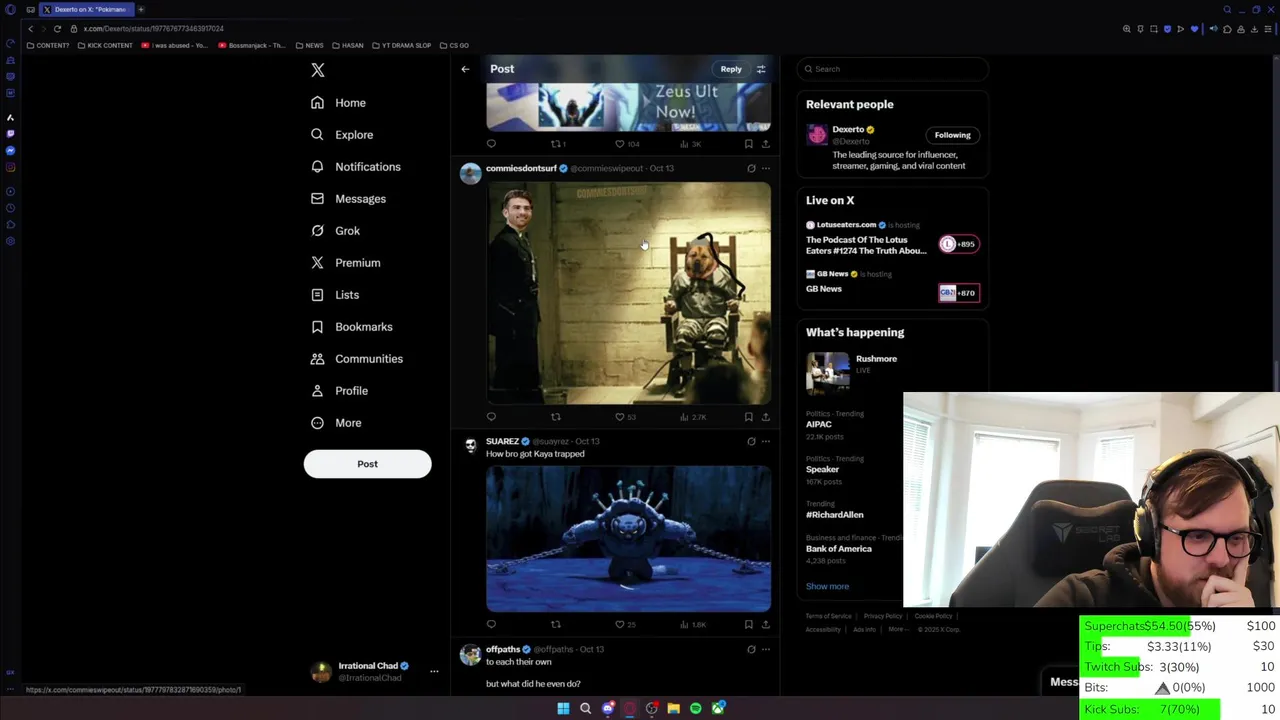Expand the More menu in sidebar
This screenshot has width=1280, height=720.
(337, 423)
